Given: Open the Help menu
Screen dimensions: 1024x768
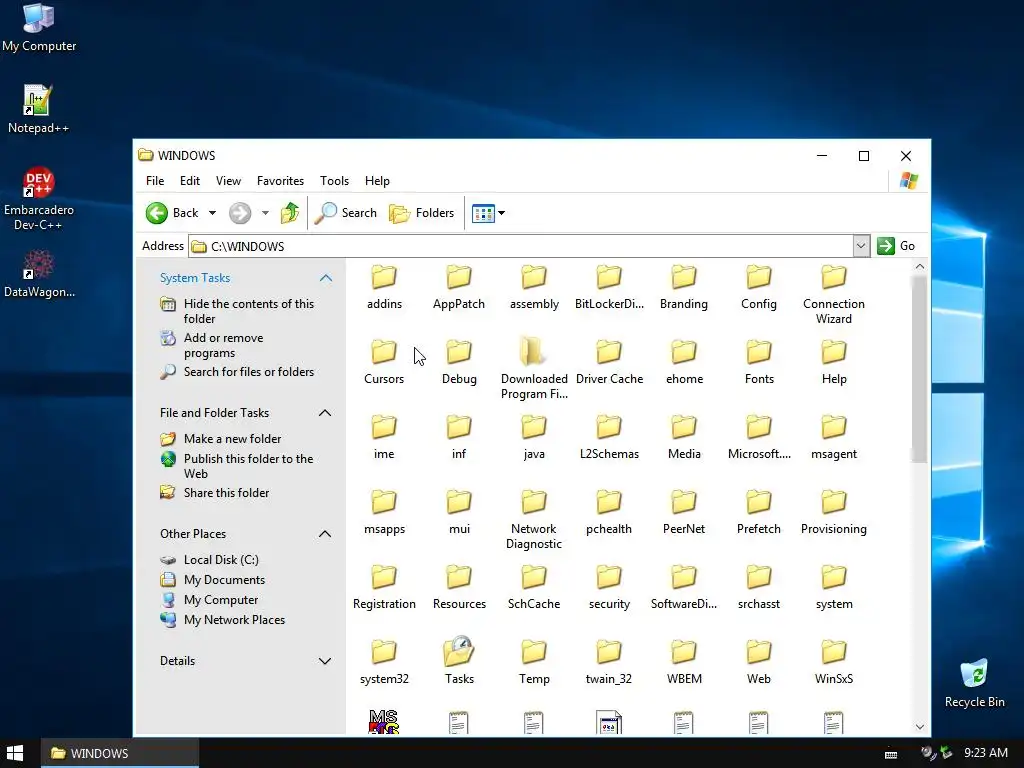Looking at the screenshot, I should pyautogui.click(x=377, y=181).
